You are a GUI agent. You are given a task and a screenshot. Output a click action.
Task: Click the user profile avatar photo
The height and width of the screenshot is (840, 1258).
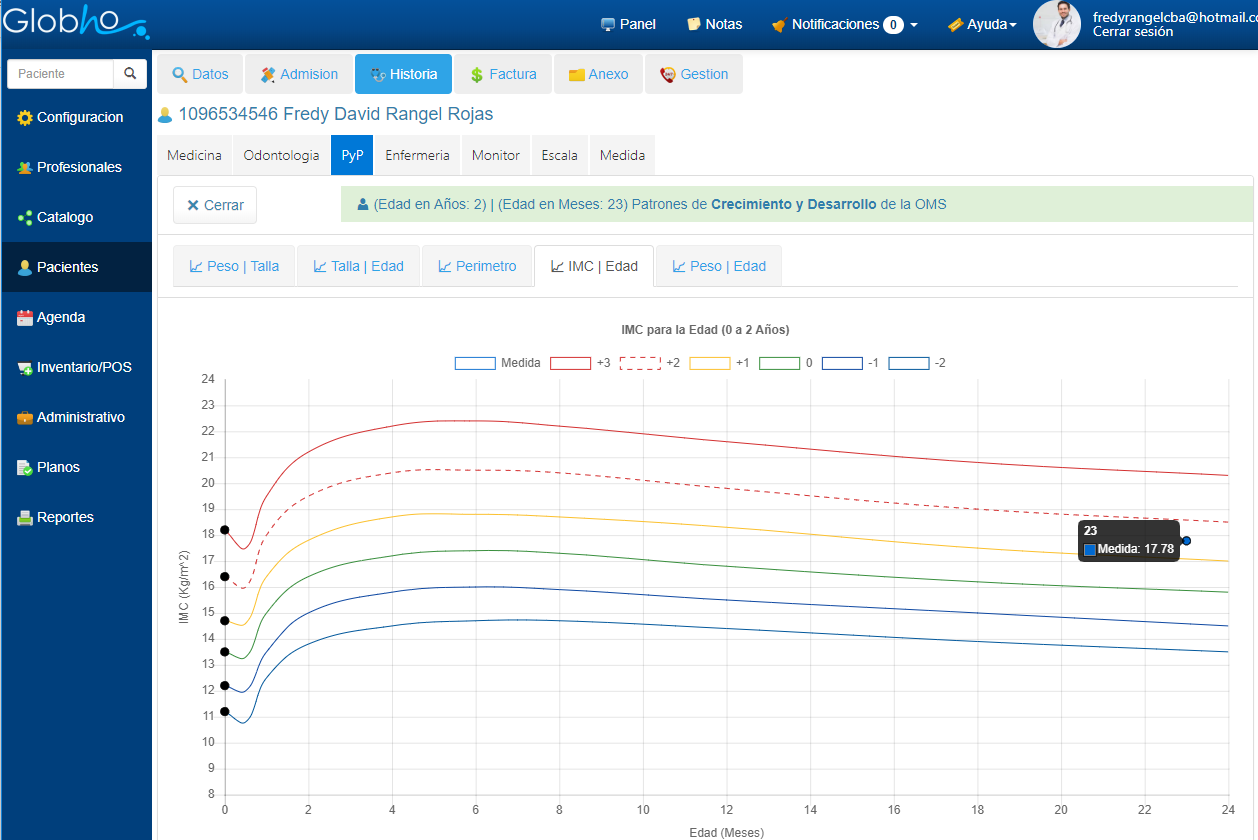click(1056, 24)
